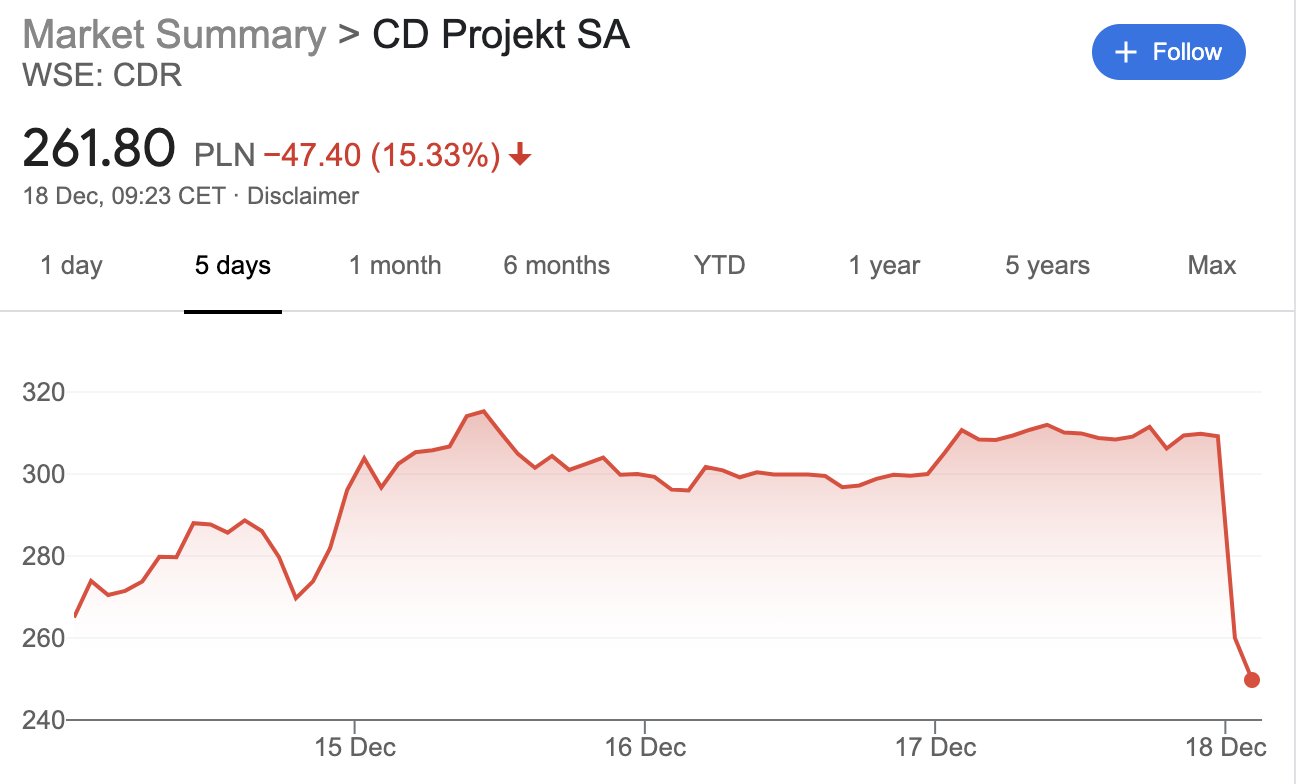Open the Disclaimer link

[304, 196]
